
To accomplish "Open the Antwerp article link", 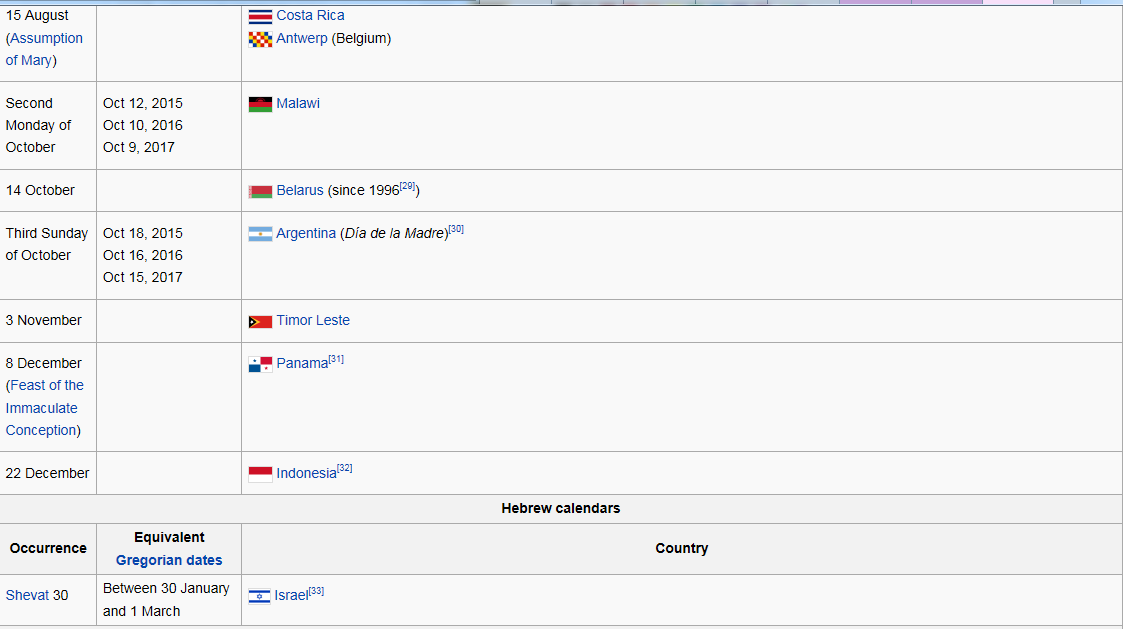I will tap(301, 38).
